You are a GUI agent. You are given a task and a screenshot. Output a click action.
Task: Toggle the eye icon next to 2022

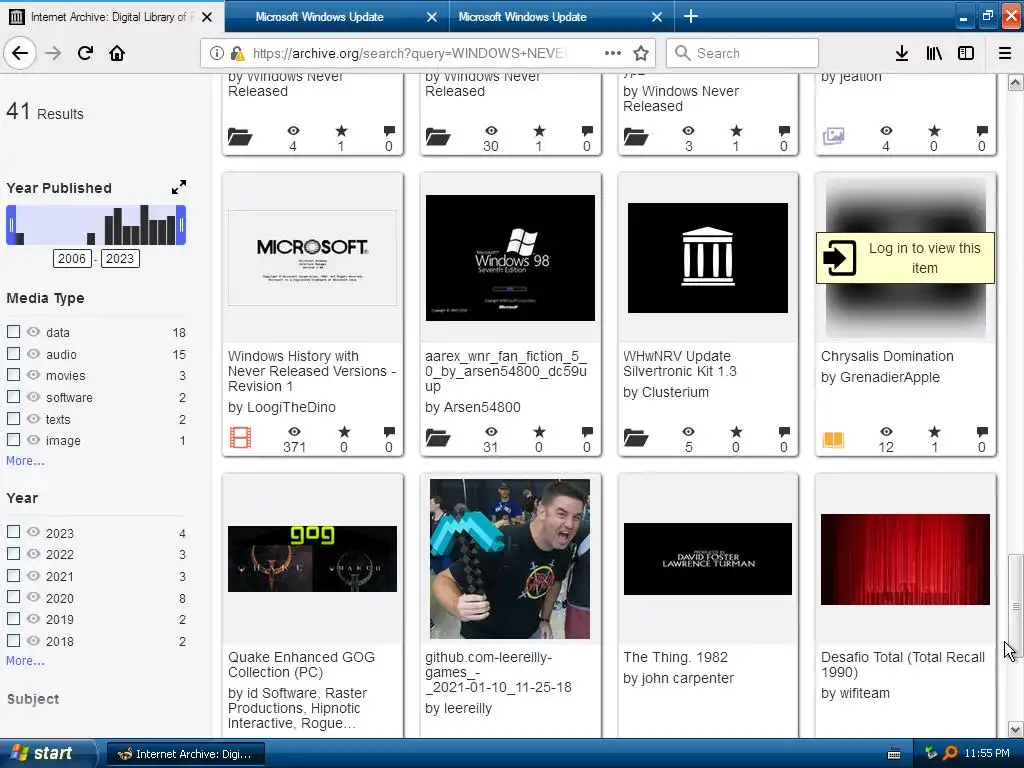click(x=33, y=553)
